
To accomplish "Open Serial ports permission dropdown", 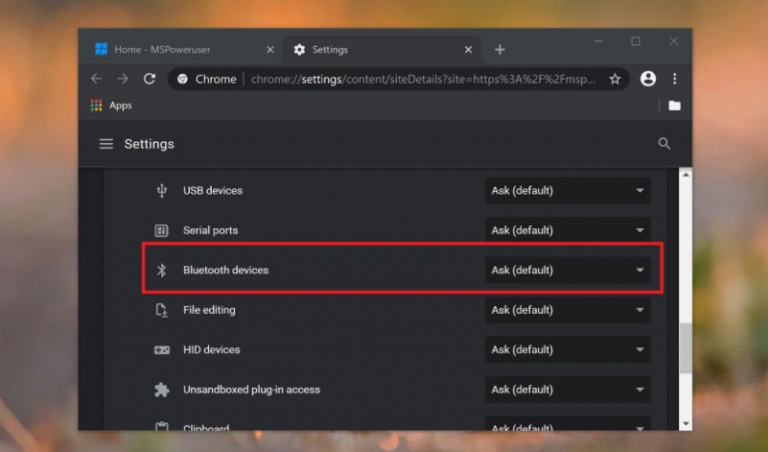I will 568,230.
